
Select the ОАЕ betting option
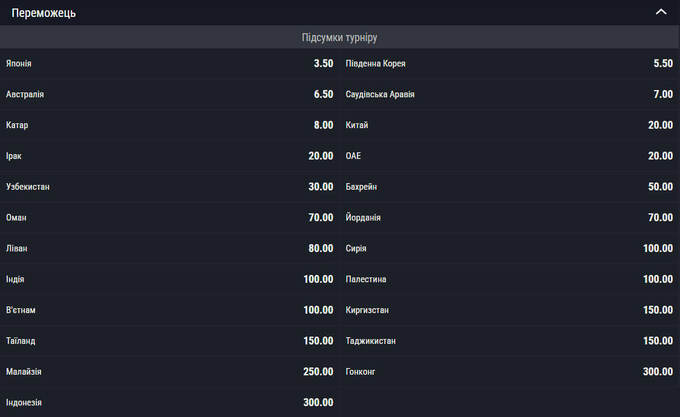tap(509, 156)
